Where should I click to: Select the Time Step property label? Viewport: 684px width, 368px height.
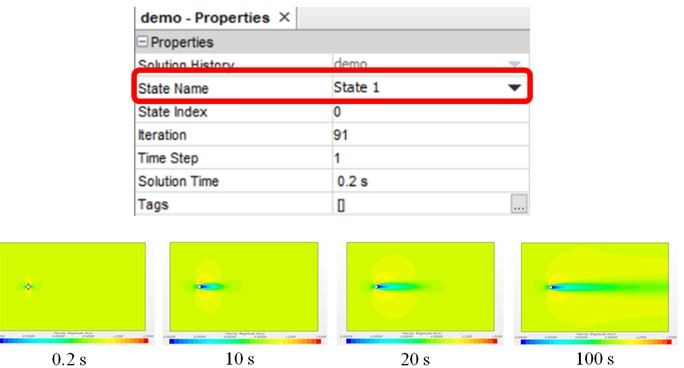tap(168, 158)
